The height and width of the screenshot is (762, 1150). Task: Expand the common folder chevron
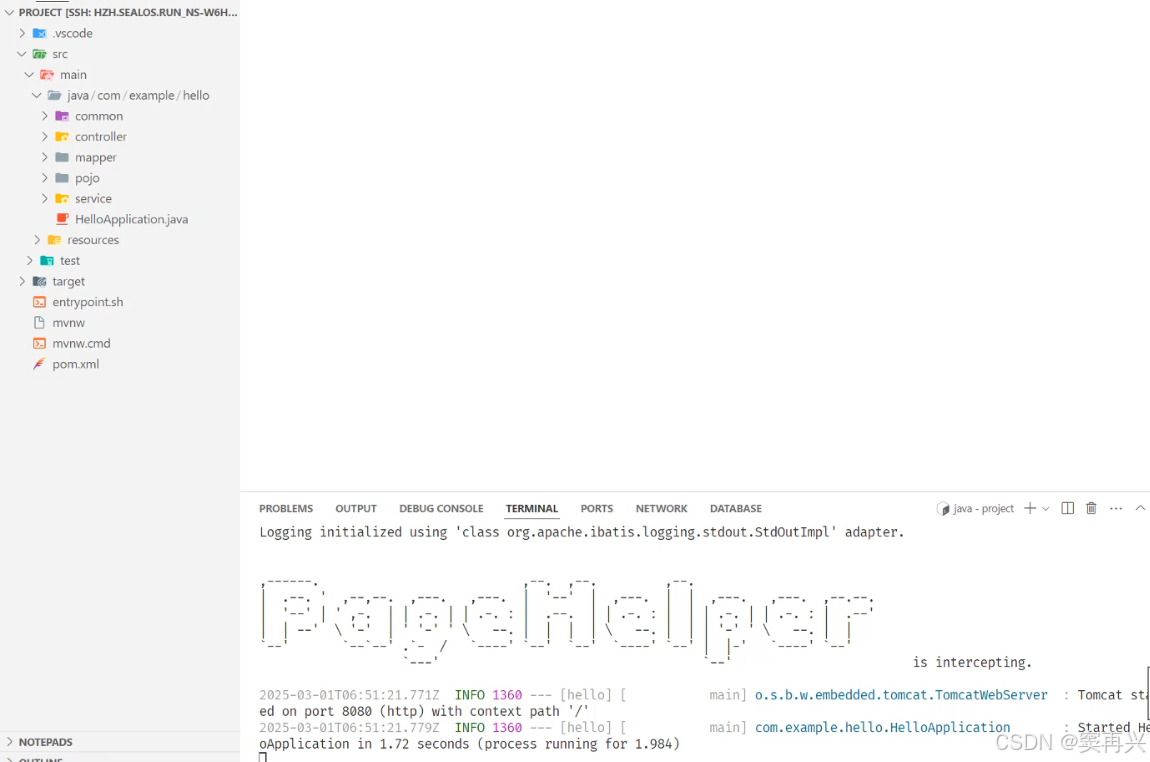[x=45, y=116]
